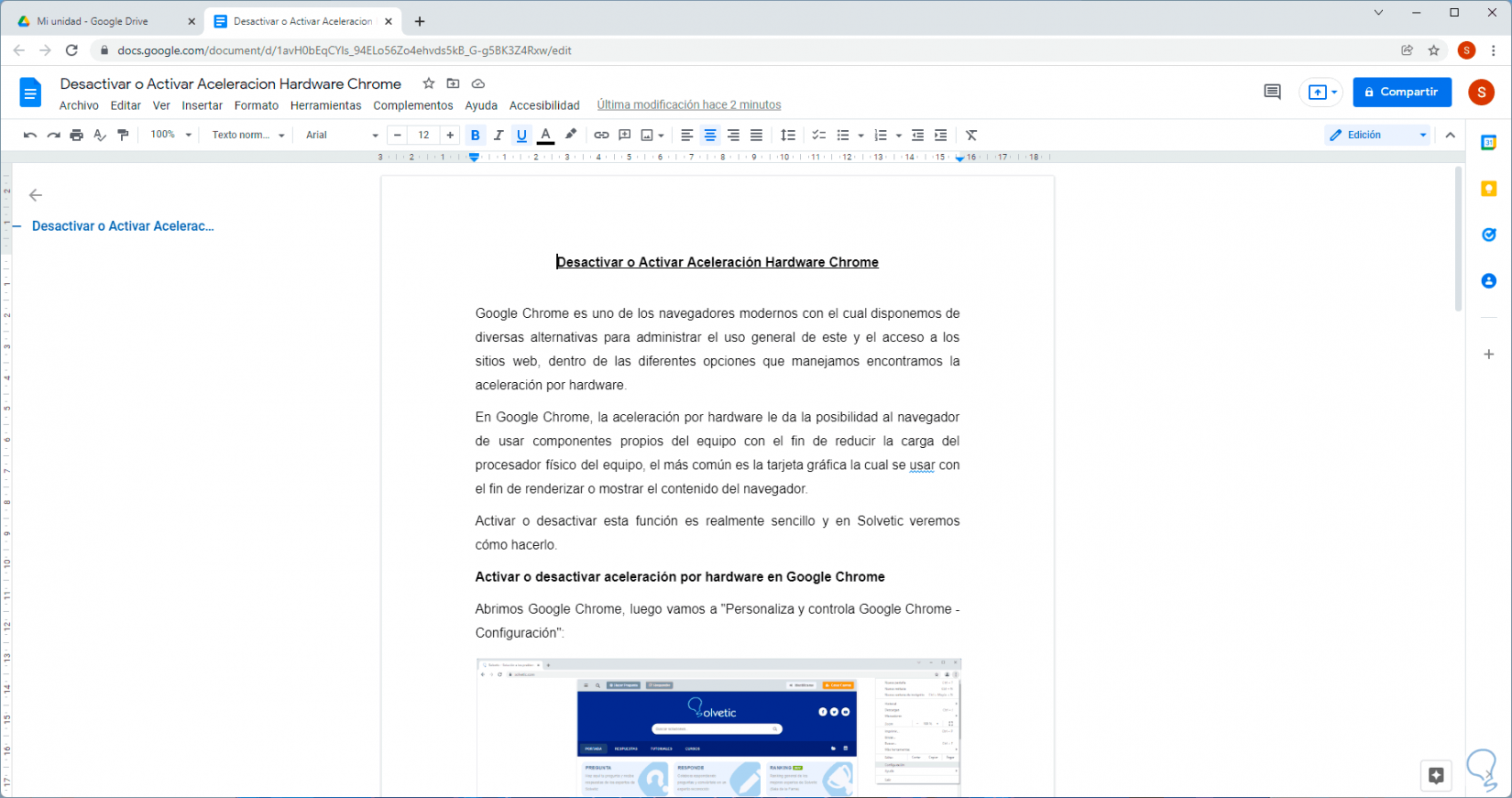Viewport: 1512px width, 798px height.
Task: Share this page using the address bar share icon
Action: click(x=1408, y=50)
